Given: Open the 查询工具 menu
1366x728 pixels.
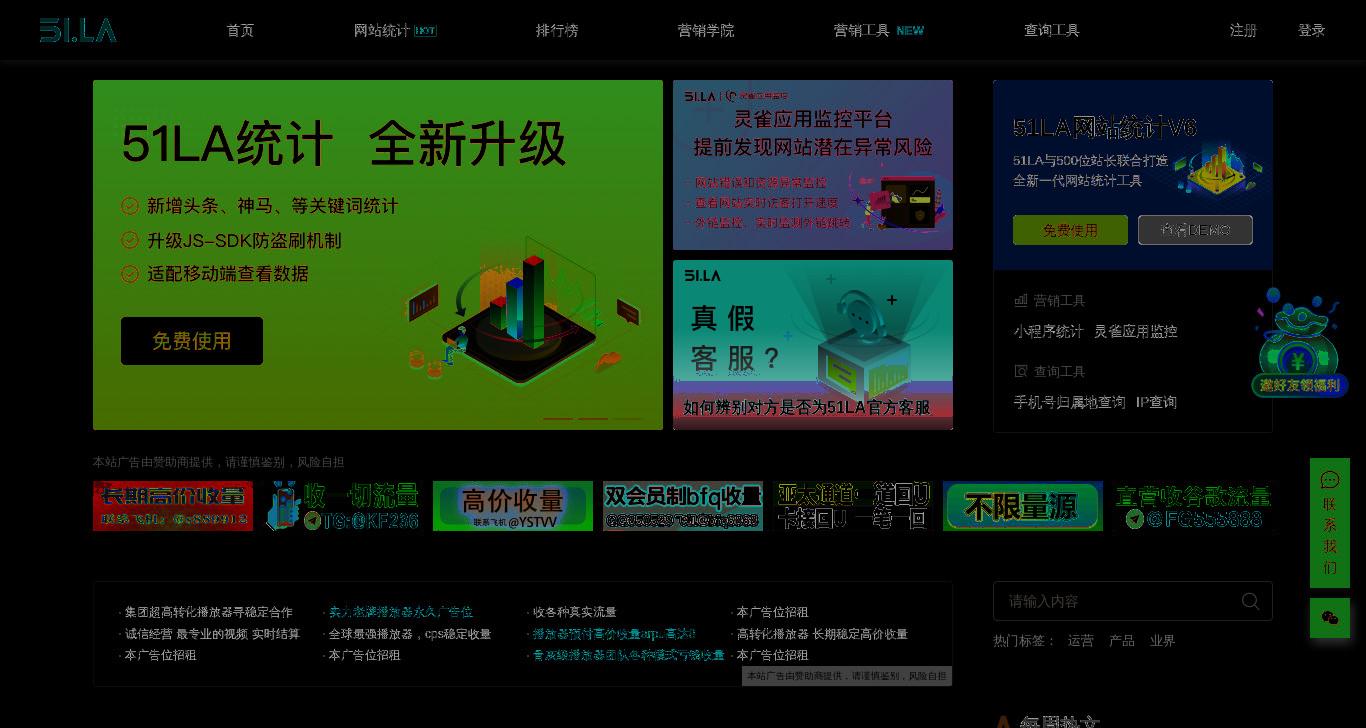Looking at the screenshot, I should point(1052,30).
